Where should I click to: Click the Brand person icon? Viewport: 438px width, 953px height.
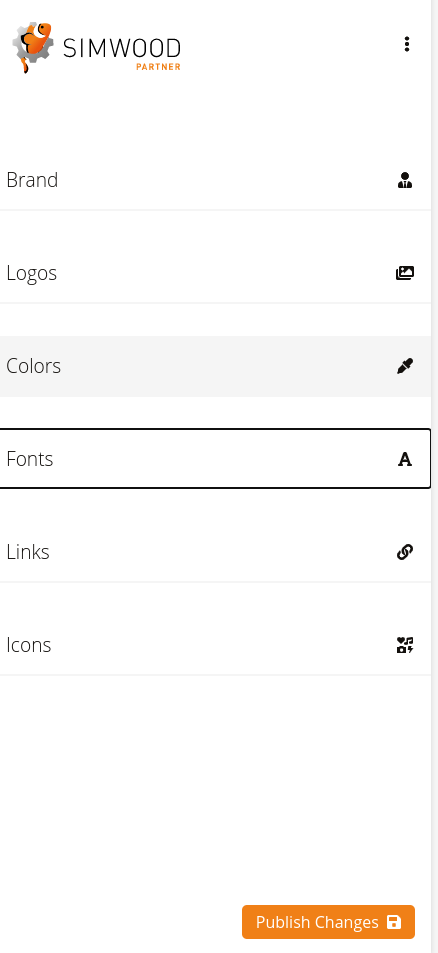pyautogui.click(x=405, y=181)
